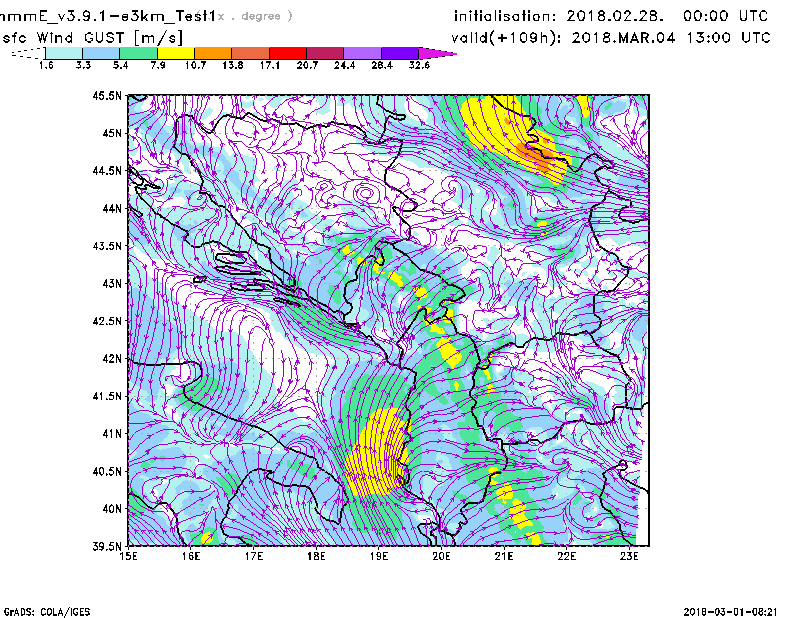Click the legend value "17.1"

tap(270, 65)
